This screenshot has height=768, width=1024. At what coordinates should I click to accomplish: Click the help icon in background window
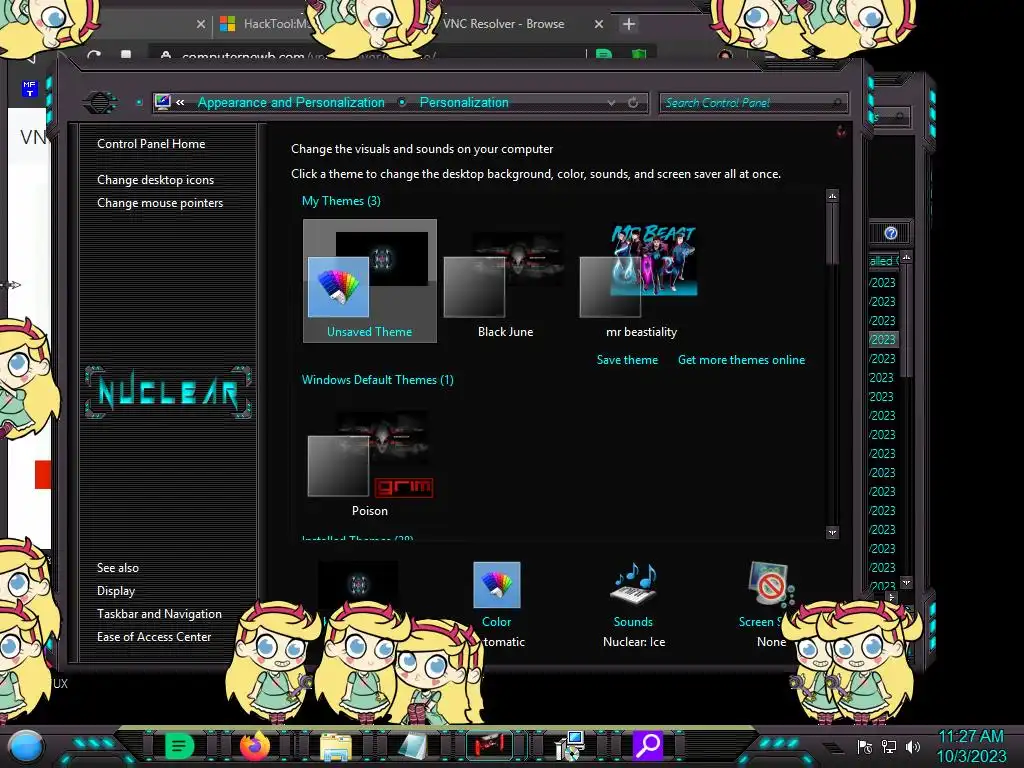[891, 233]
